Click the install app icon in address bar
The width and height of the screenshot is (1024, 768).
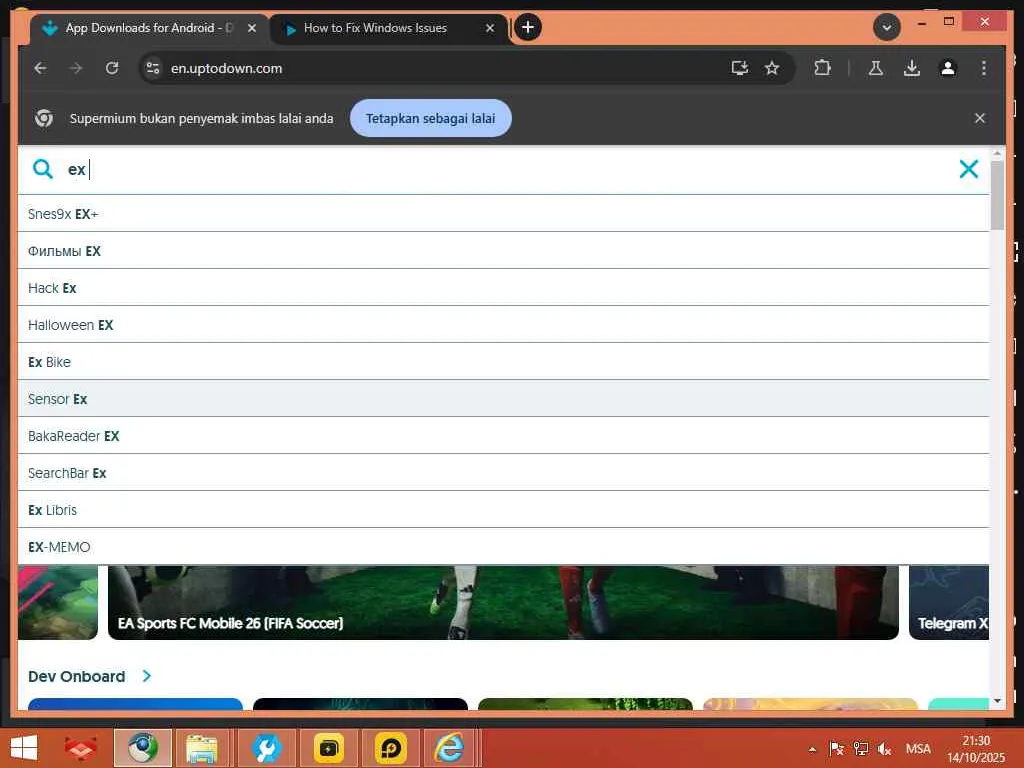(739, 68)
